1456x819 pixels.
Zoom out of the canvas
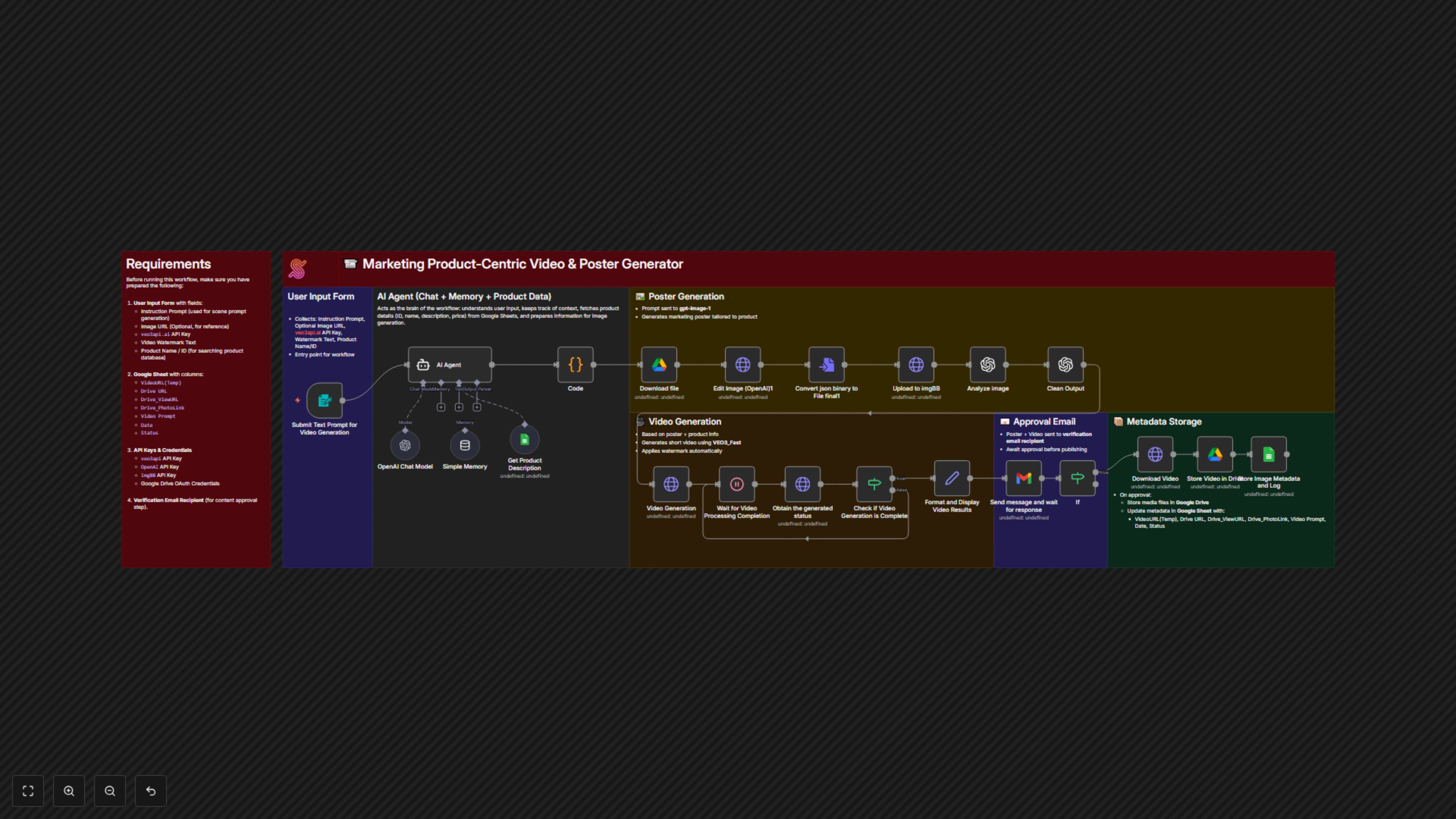coord(110,791)
